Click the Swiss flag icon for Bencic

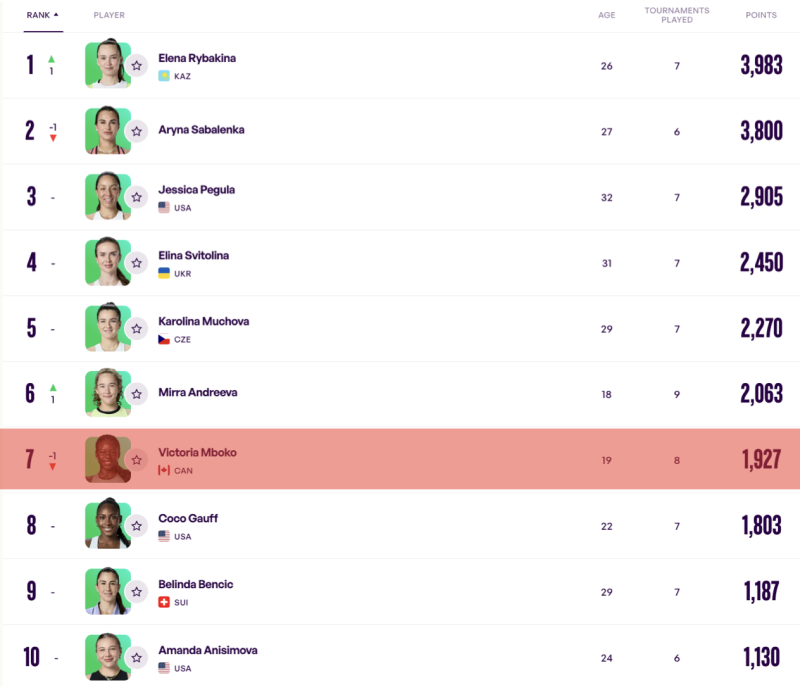(x=164, y=602)
